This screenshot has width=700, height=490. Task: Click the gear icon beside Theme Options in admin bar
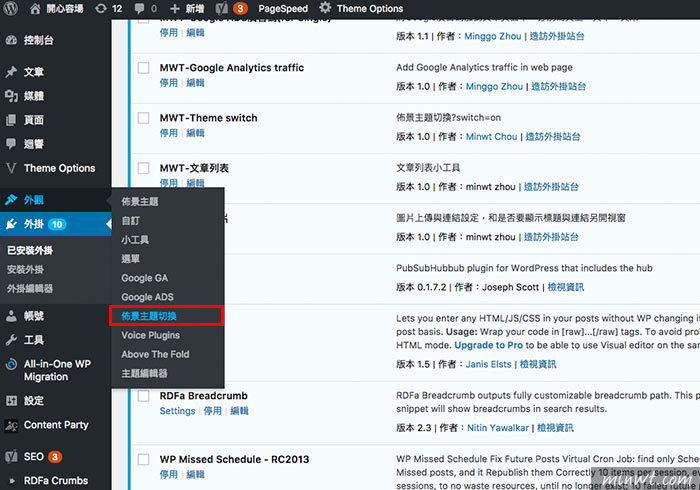(325, 8)
